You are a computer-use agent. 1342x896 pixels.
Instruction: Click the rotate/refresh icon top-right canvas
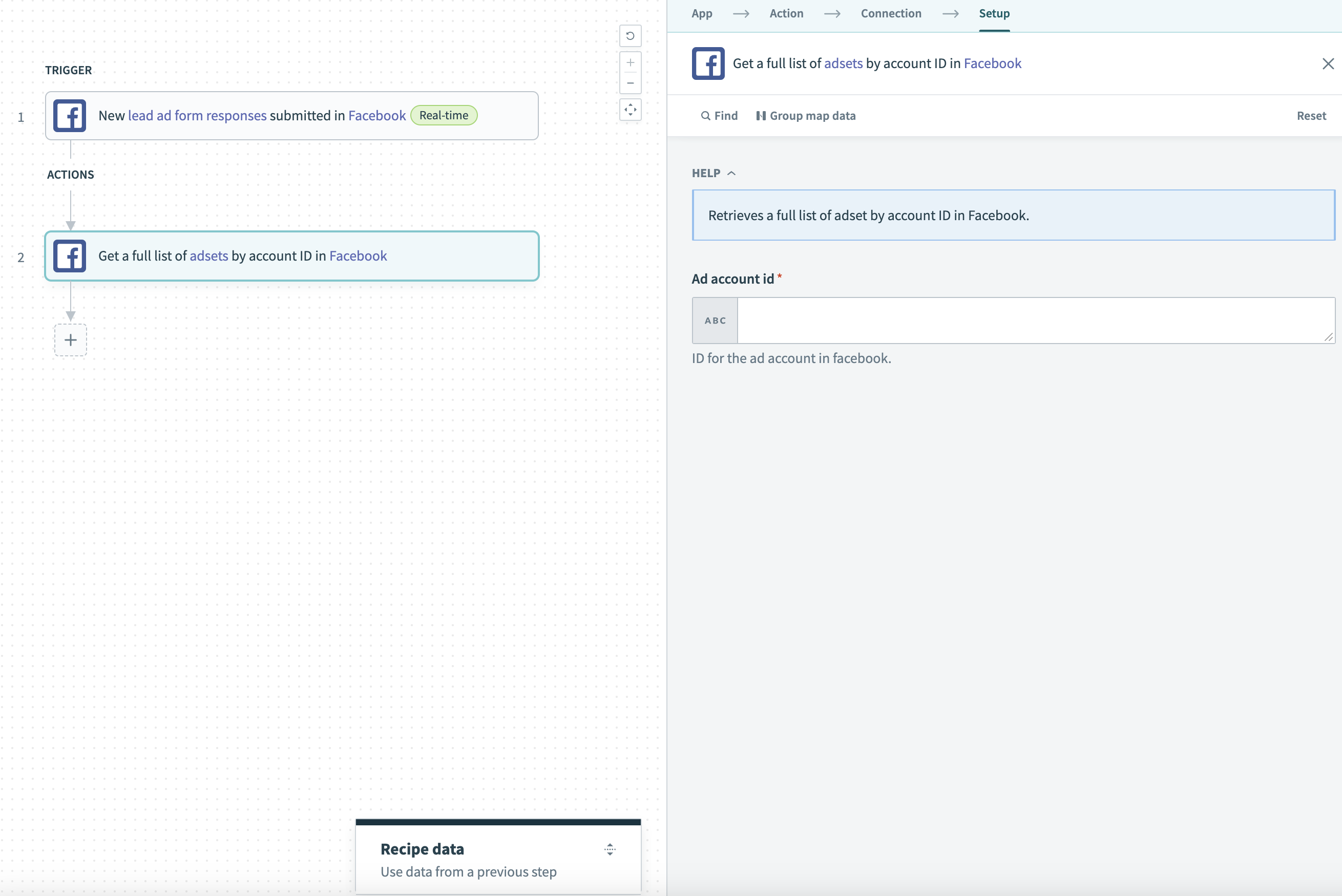630,35
